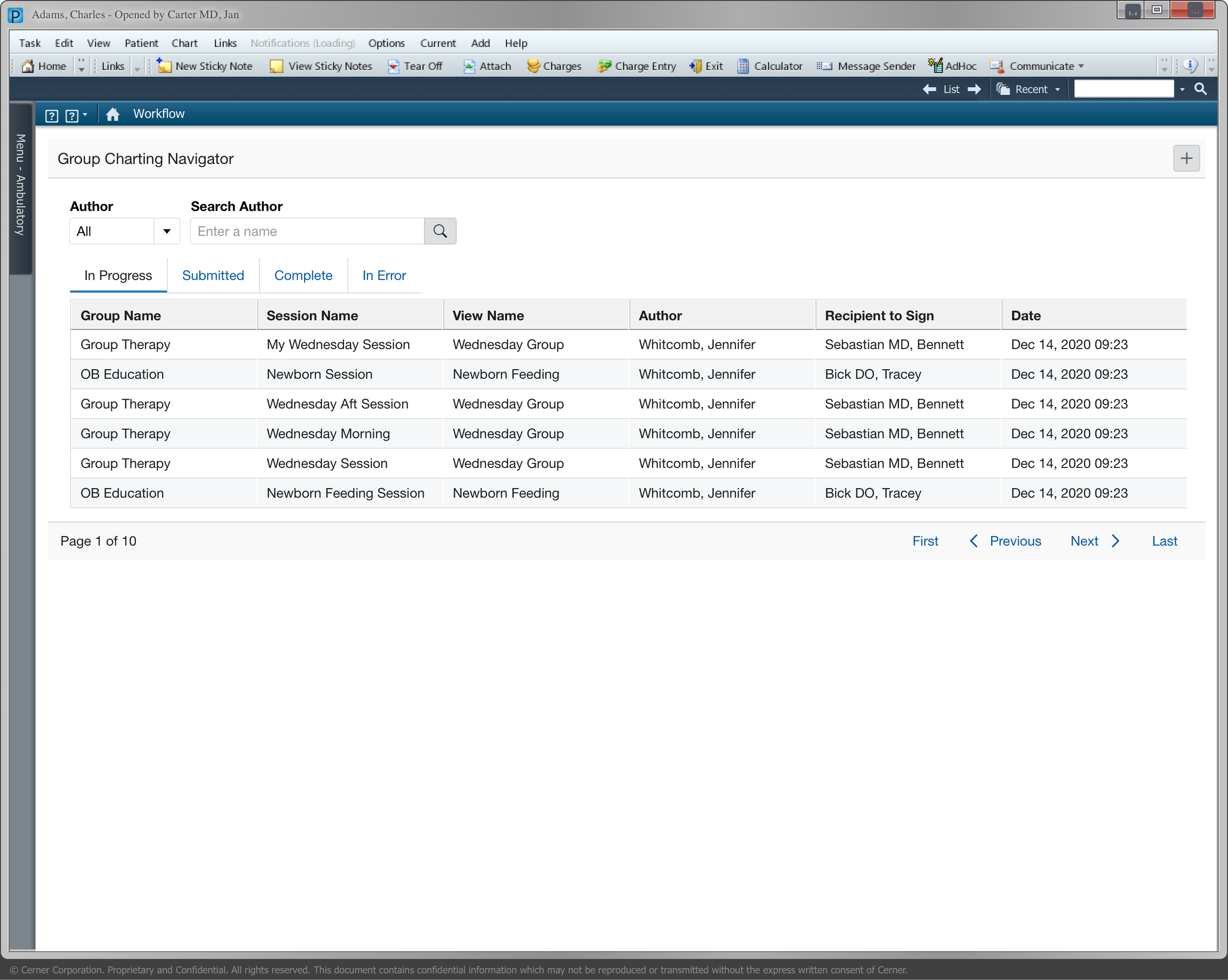Go to Last page
The height and width of the screenshot is (980, 1228).
[1164, 541]
